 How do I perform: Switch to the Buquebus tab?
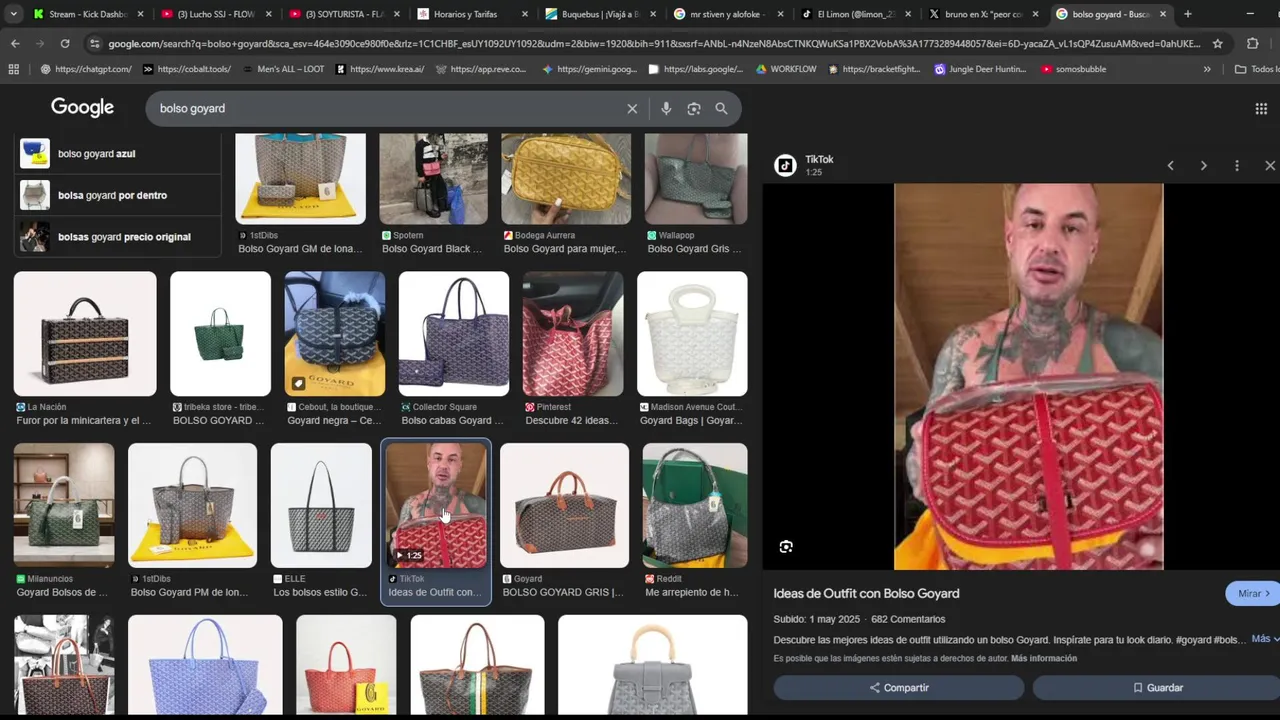click(x=602, y=14)
